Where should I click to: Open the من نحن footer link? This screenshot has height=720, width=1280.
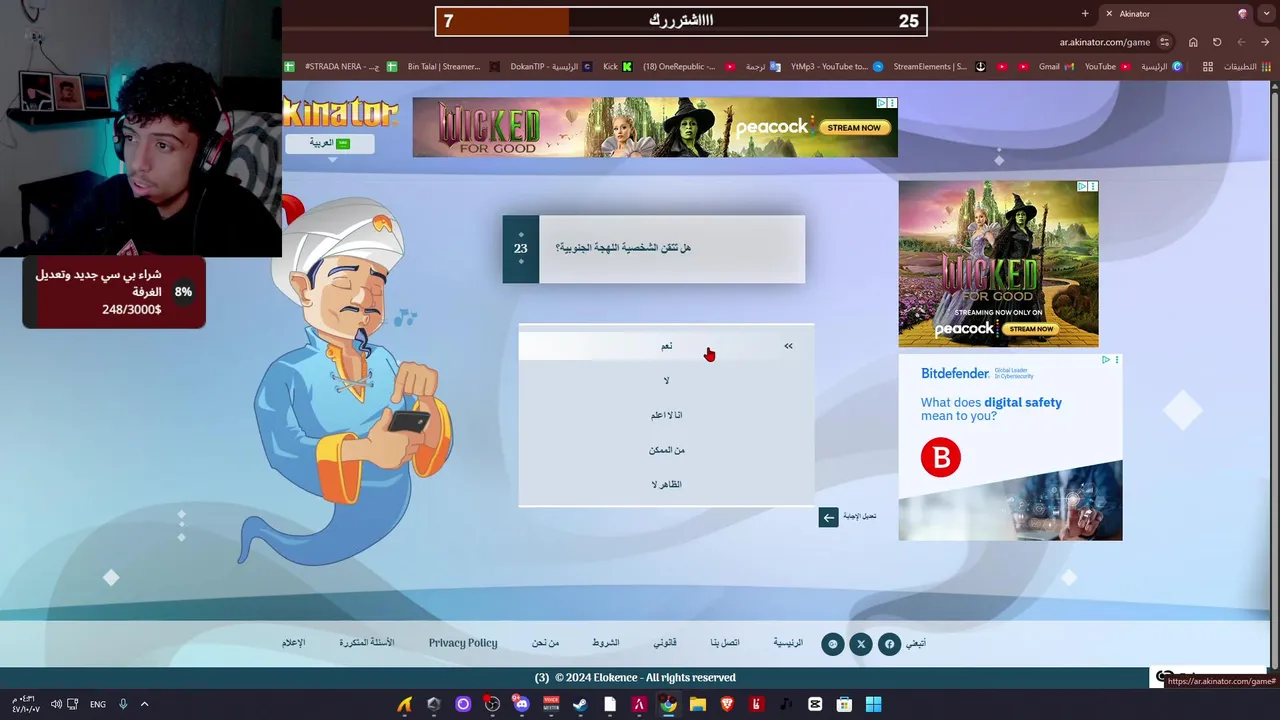coord(545,643)
